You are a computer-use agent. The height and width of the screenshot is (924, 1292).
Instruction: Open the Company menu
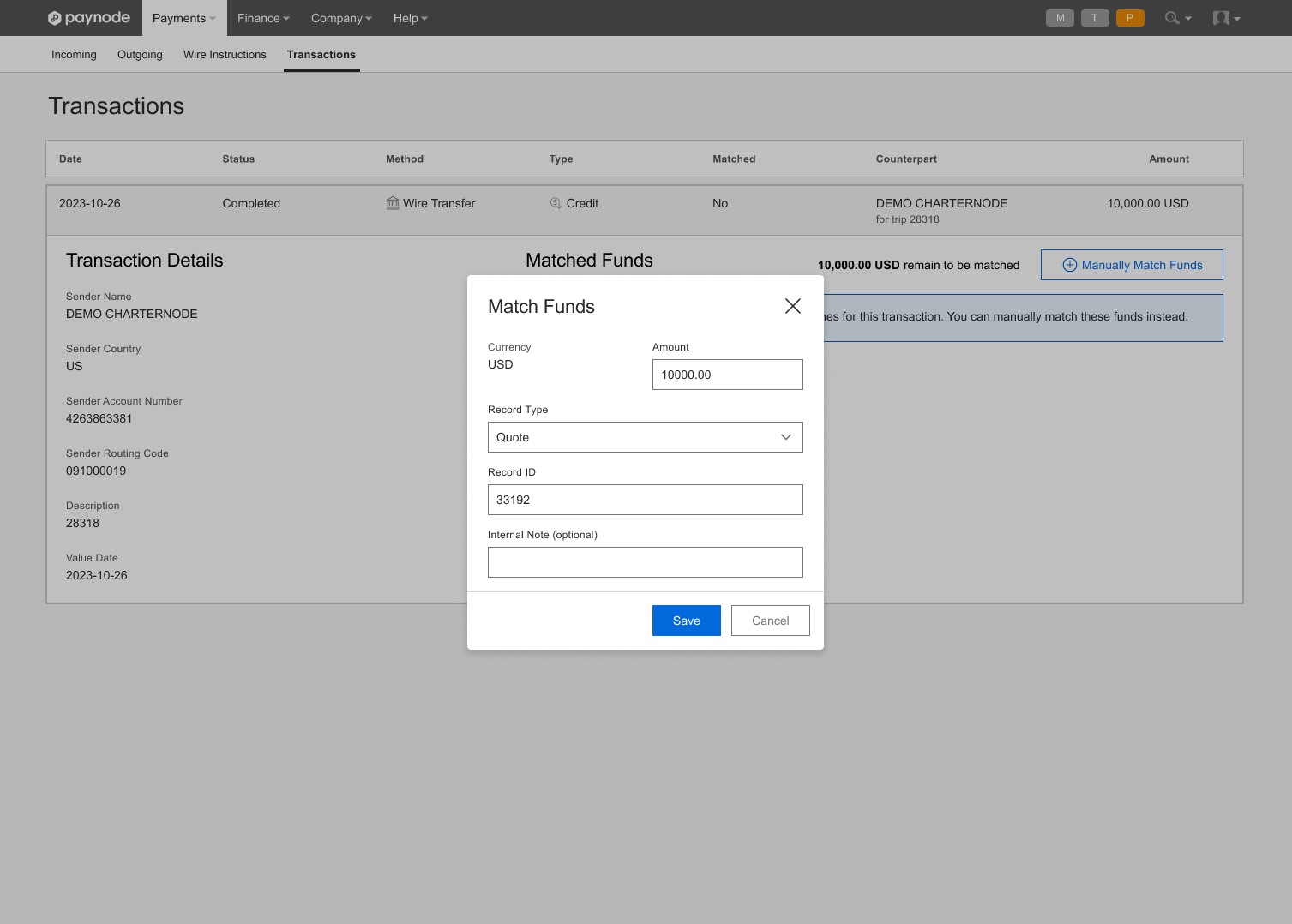pos(341,18)
